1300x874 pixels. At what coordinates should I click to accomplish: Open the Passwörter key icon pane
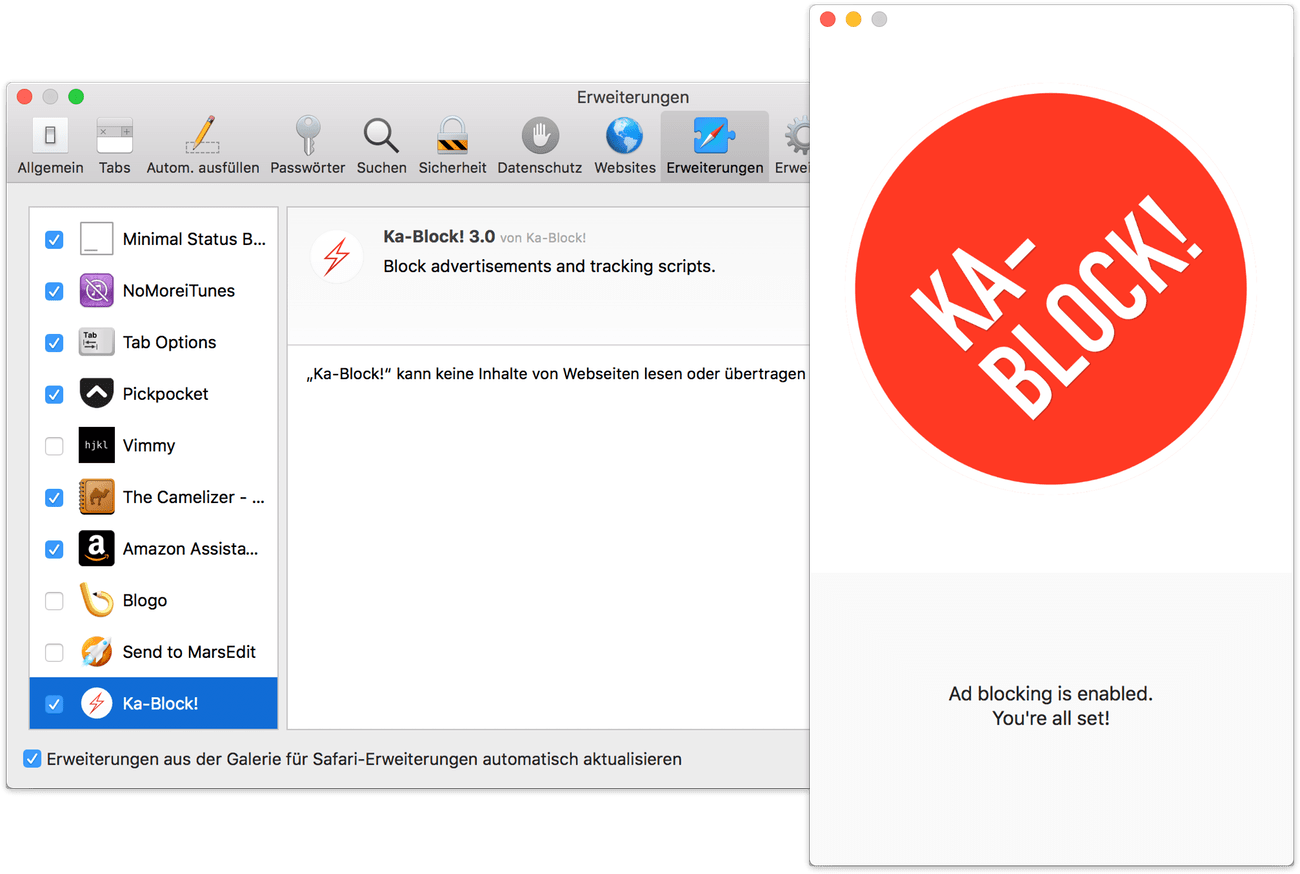(x=308, y=146)
